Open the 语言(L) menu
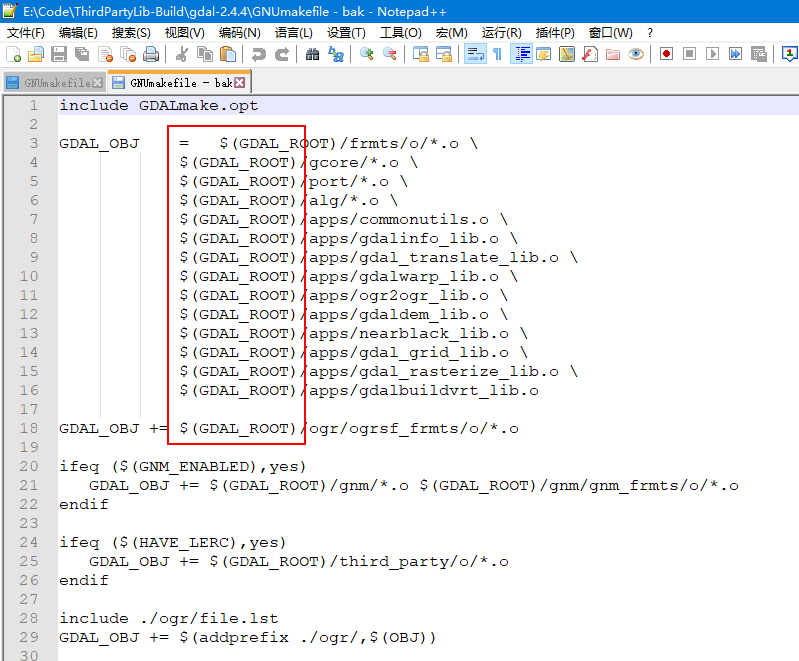 (294, 33)
